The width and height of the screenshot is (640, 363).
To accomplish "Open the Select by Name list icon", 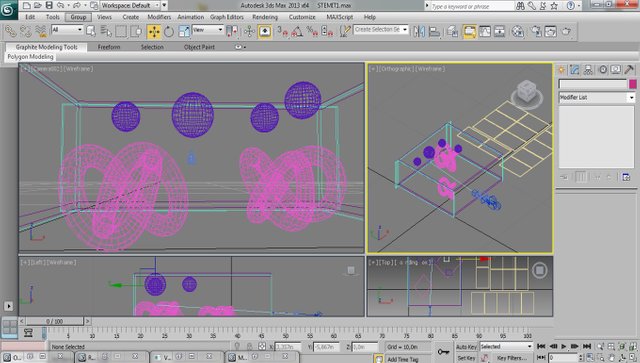I will tap(106, 31).
